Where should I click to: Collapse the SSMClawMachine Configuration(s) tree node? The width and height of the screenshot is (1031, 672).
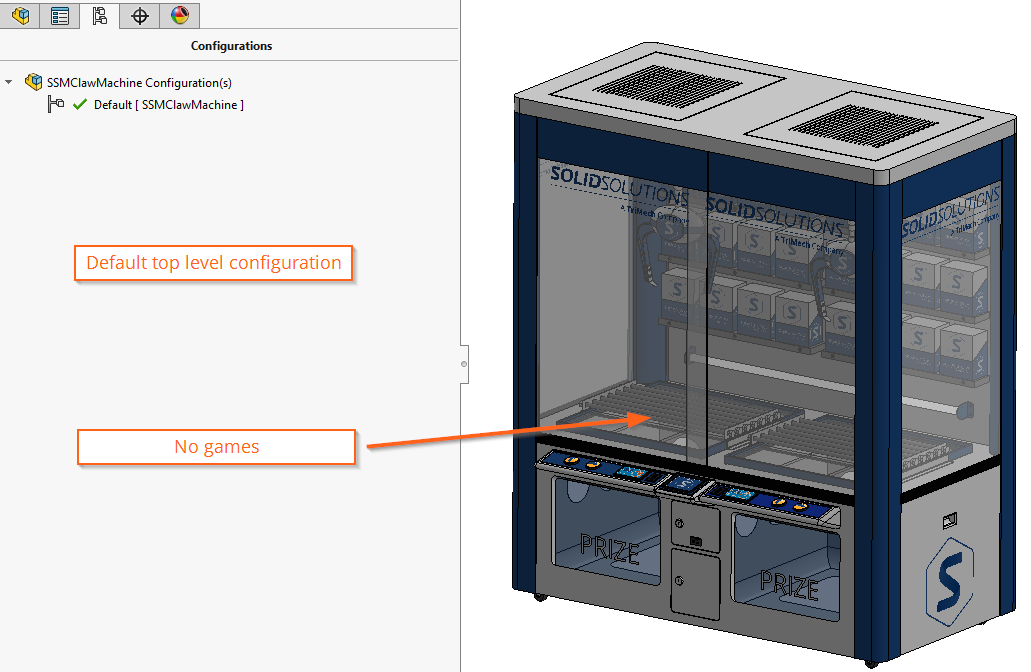tap(8, 82)
